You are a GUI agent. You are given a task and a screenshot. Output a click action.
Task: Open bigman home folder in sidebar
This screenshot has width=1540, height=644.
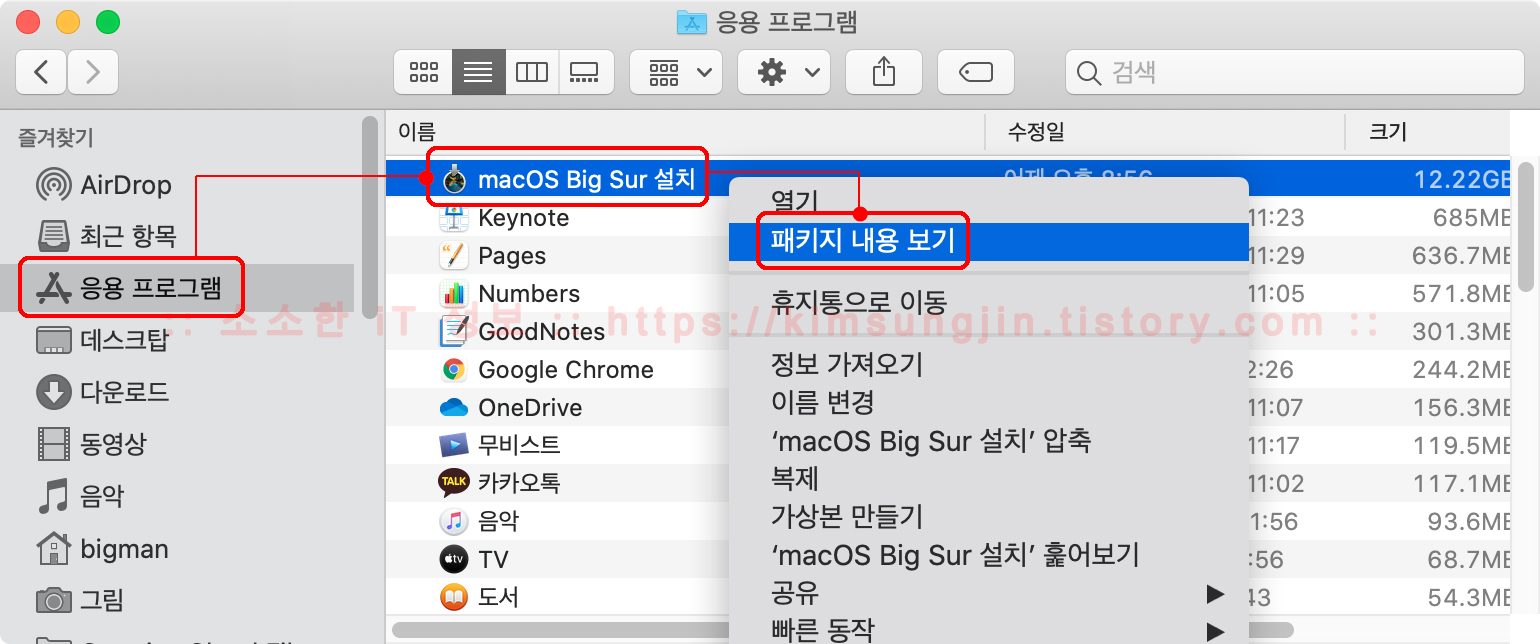tap(102, 549)
